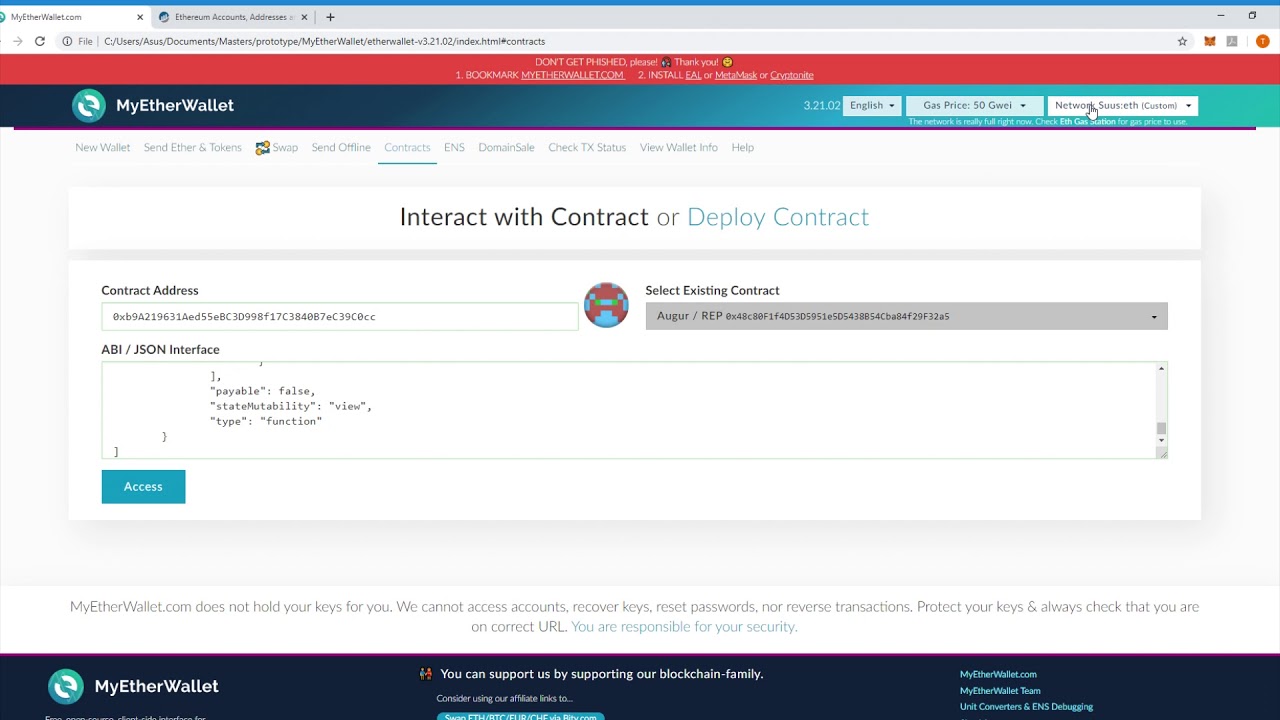Click You are responsible for your security link
The height and width of the screenshot is (720, 1280).
click(x=684, y=627)
